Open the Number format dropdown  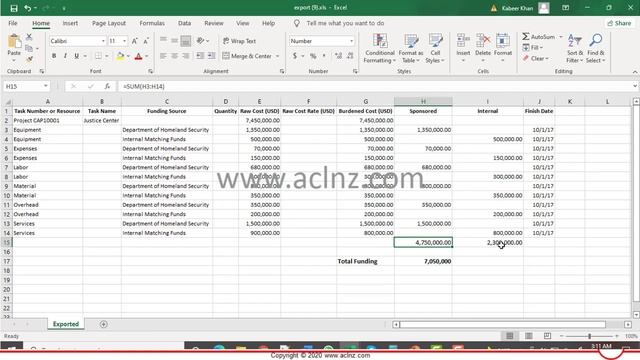click(351, 41)
